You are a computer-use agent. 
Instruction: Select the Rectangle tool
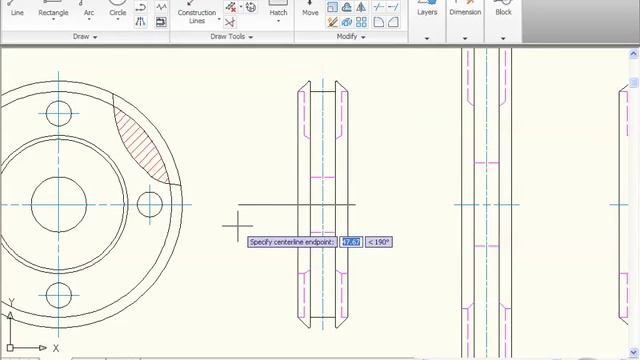[53, 9]
